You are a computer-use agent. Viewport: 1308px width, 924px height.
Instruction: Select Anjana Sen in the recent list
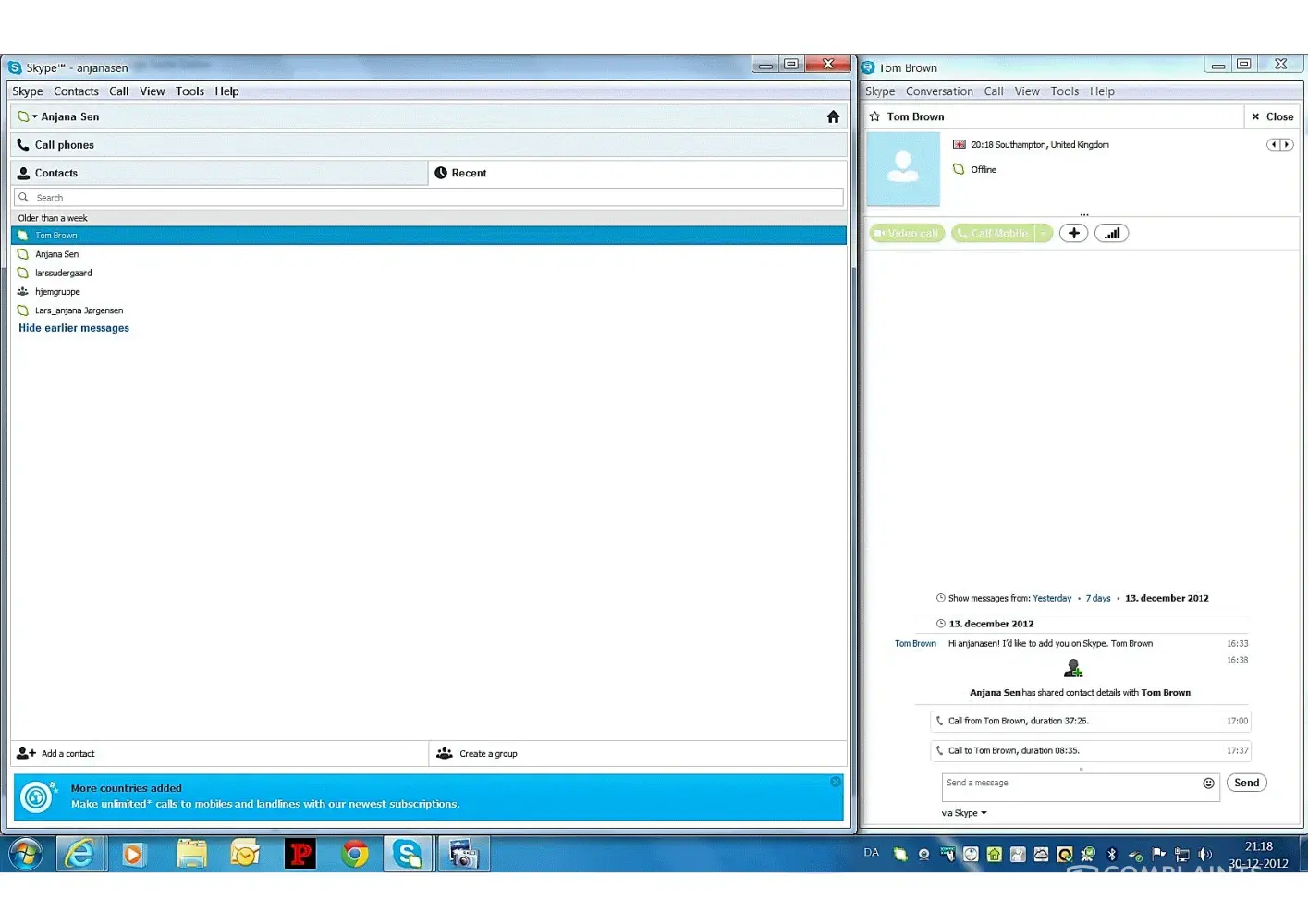(x=429, y=254)
